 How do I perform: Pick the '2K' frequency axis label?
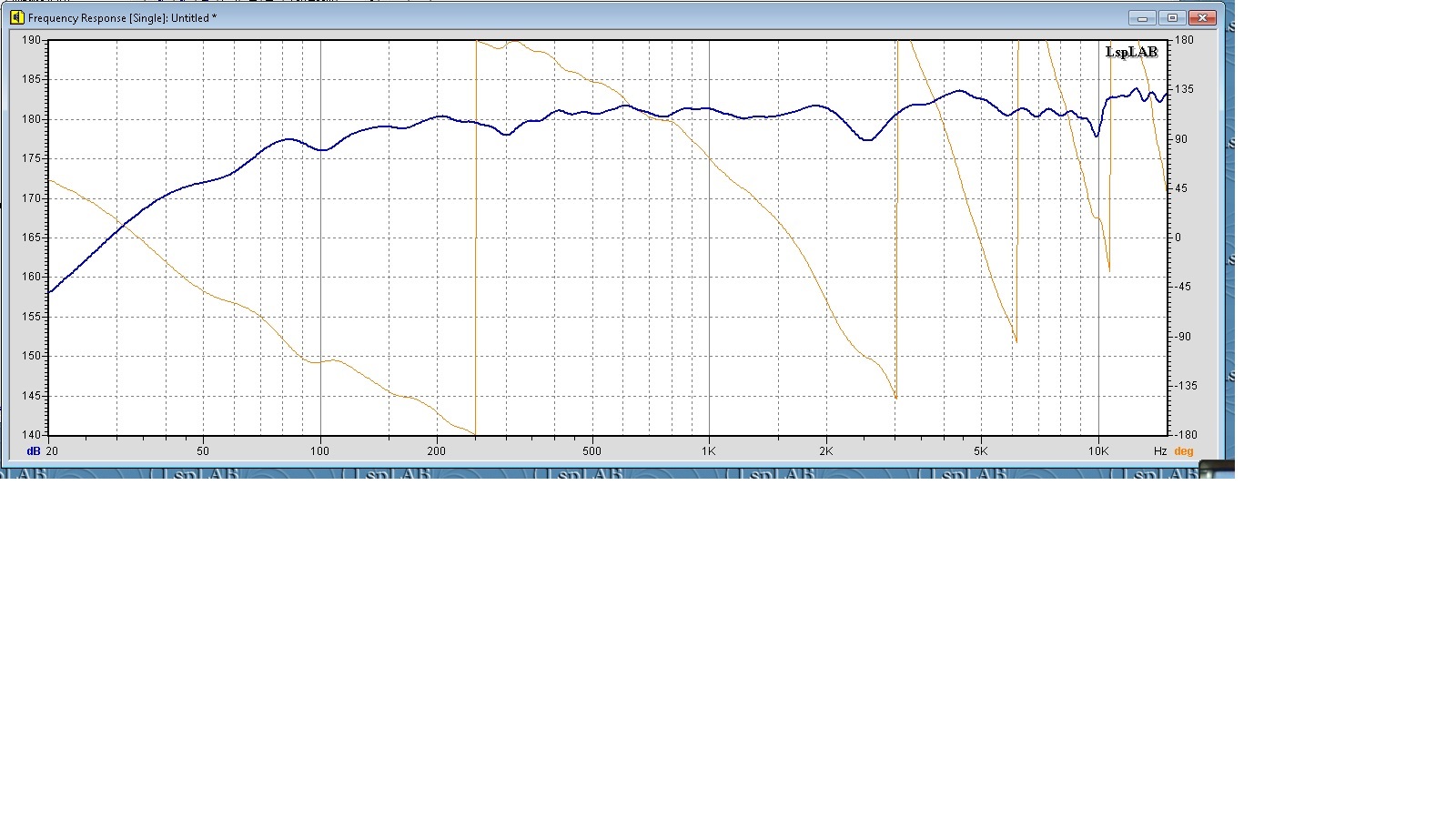[x=825, y=451]
